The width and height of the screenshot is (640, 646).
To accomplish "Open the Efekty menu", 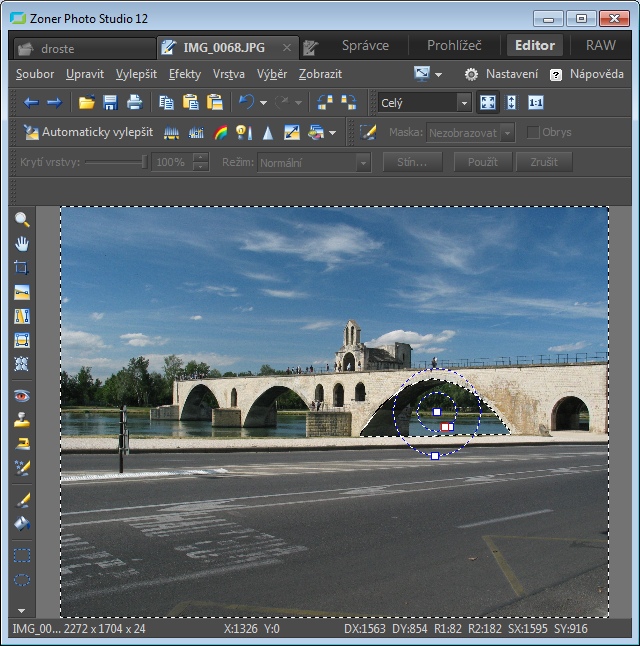I will coord(185,74).
